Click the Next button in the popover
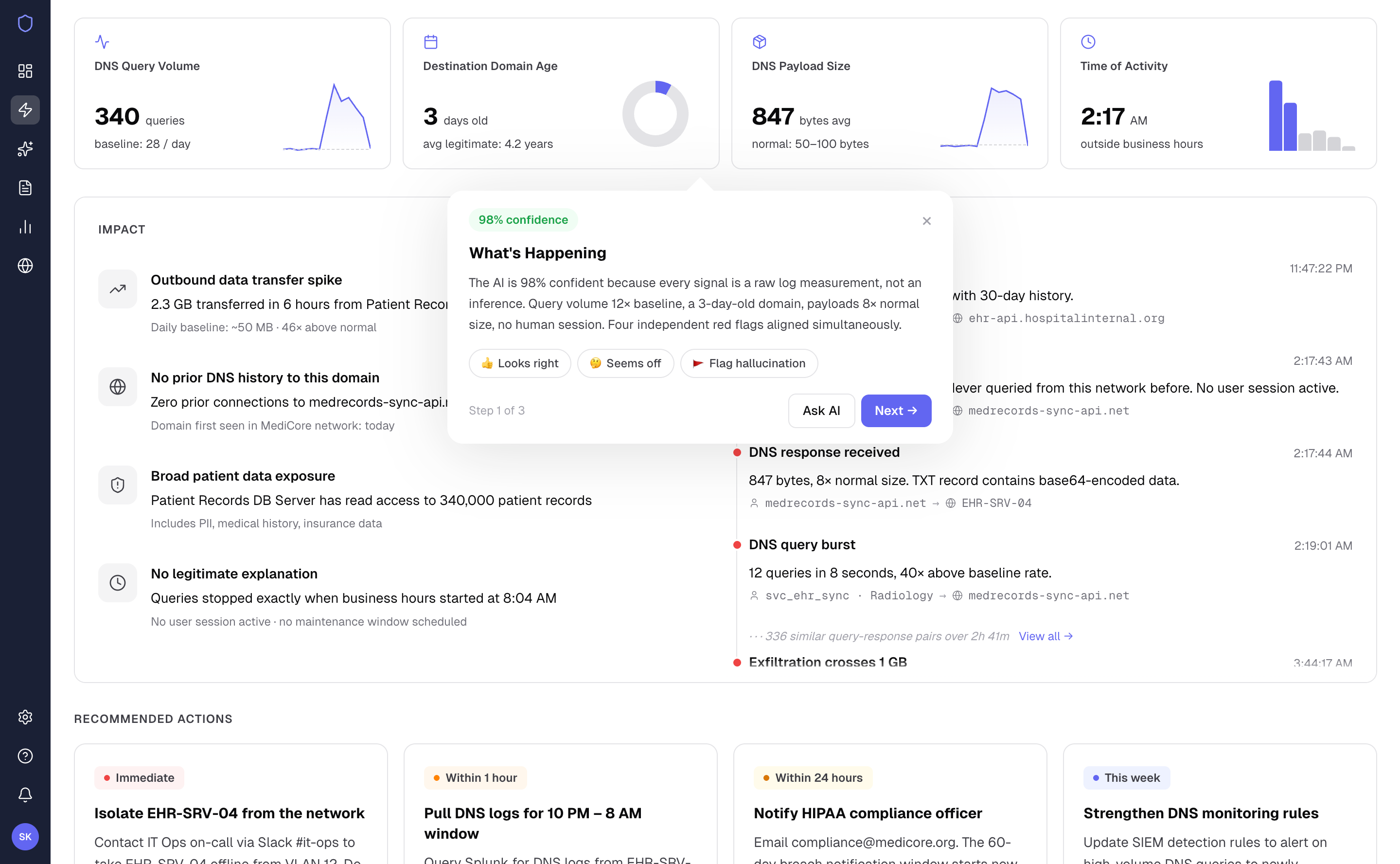The image size is (1400, 864). 896,410
